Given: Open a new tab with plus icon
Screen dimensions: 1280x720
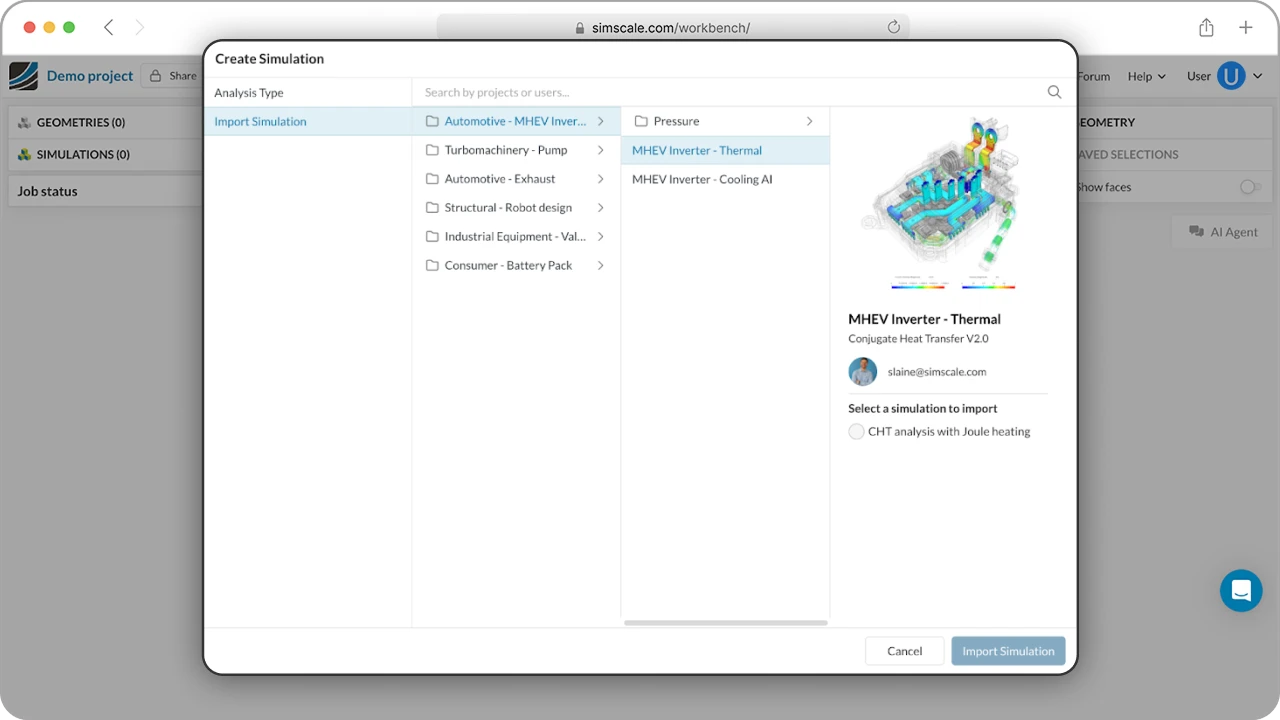Looking at the screenshot, I should click(1245, 27).
